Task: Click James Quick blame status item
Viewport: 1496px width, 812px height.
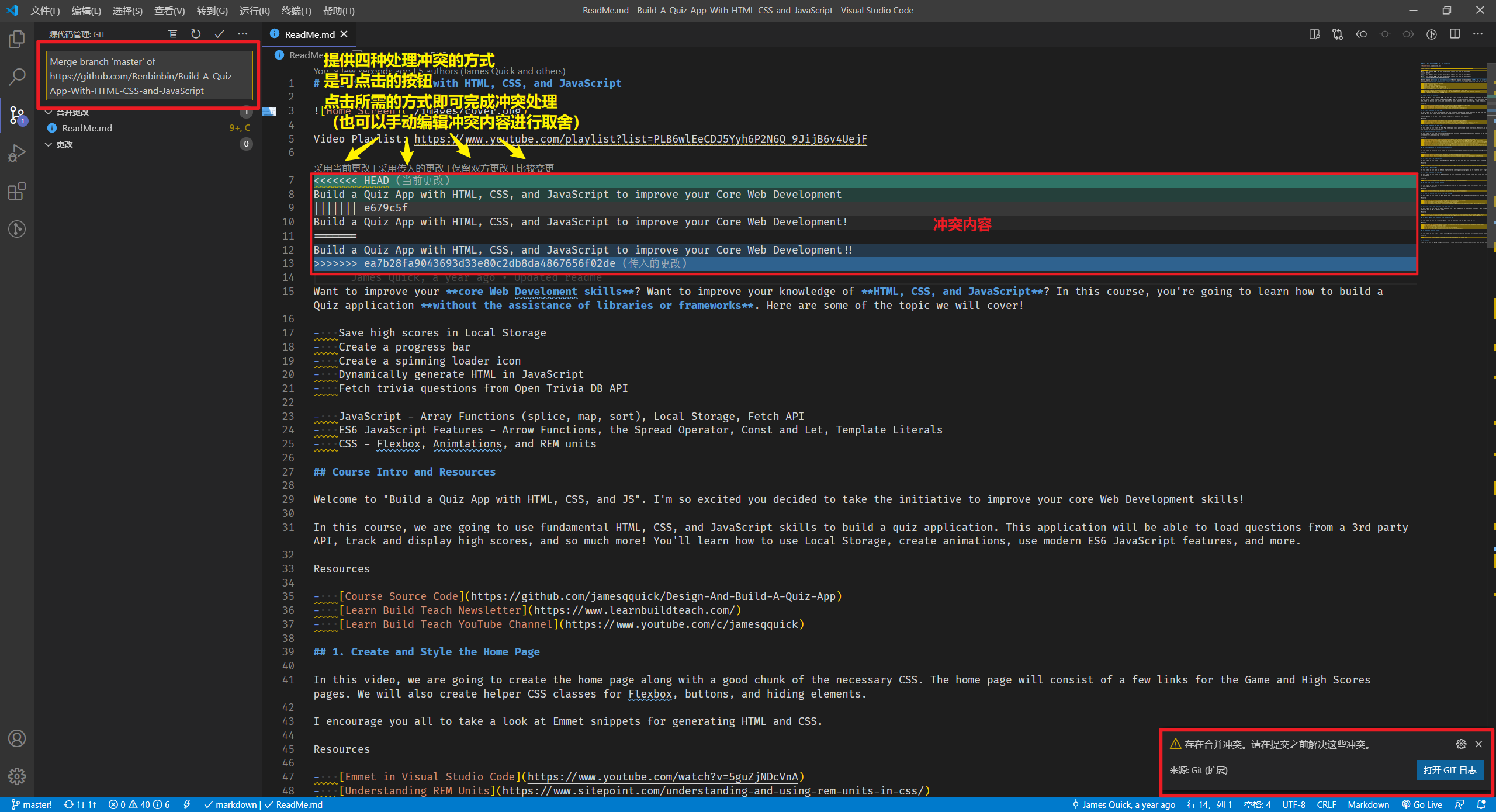Action: pyautogui.click(x=1123, y=804)
